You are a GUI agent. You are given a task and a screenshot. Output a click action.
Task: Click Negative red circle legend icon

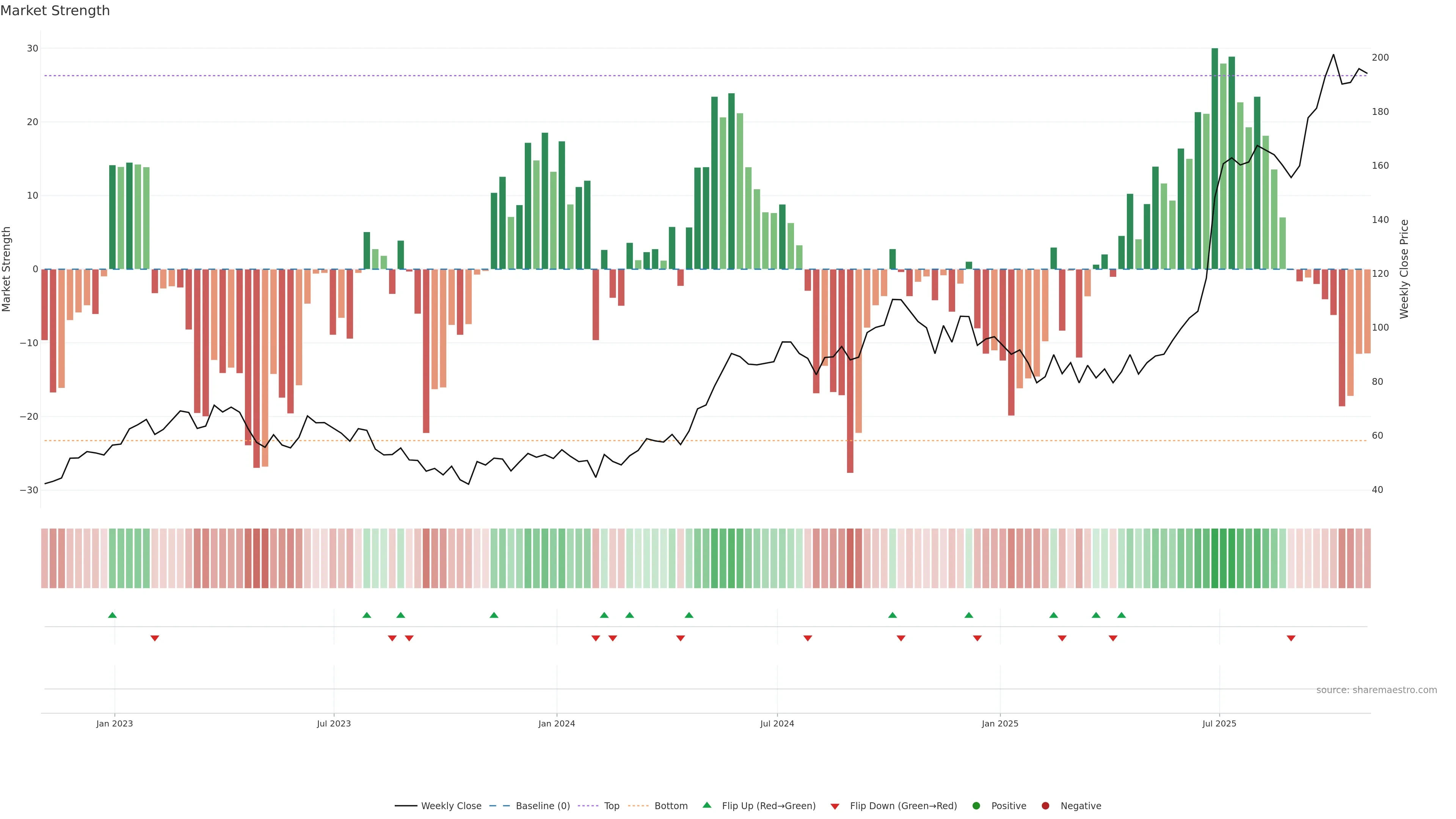1045,805
